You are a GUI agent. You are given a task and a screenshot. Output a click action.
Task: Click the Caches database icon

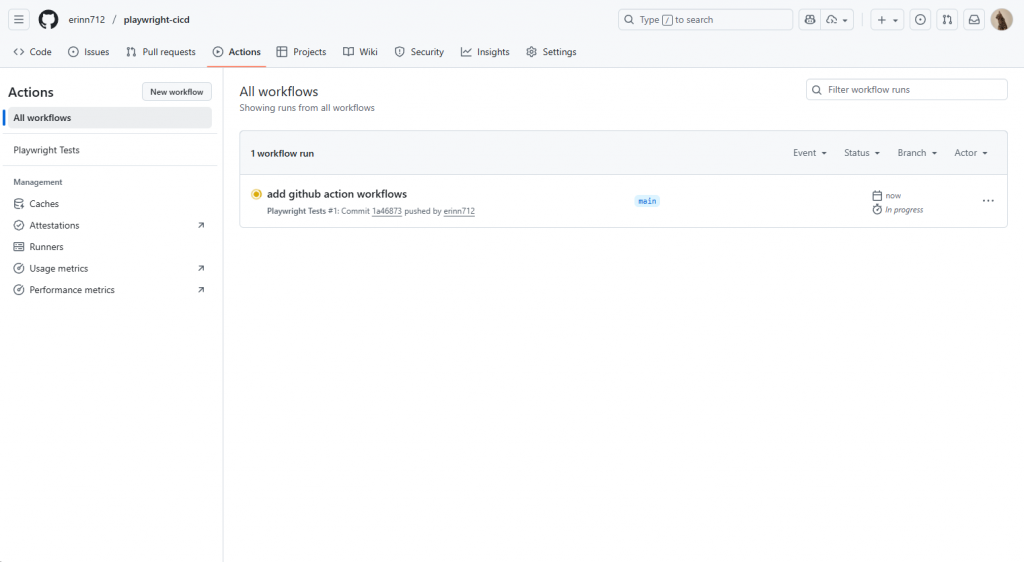(x=19, y=204)
